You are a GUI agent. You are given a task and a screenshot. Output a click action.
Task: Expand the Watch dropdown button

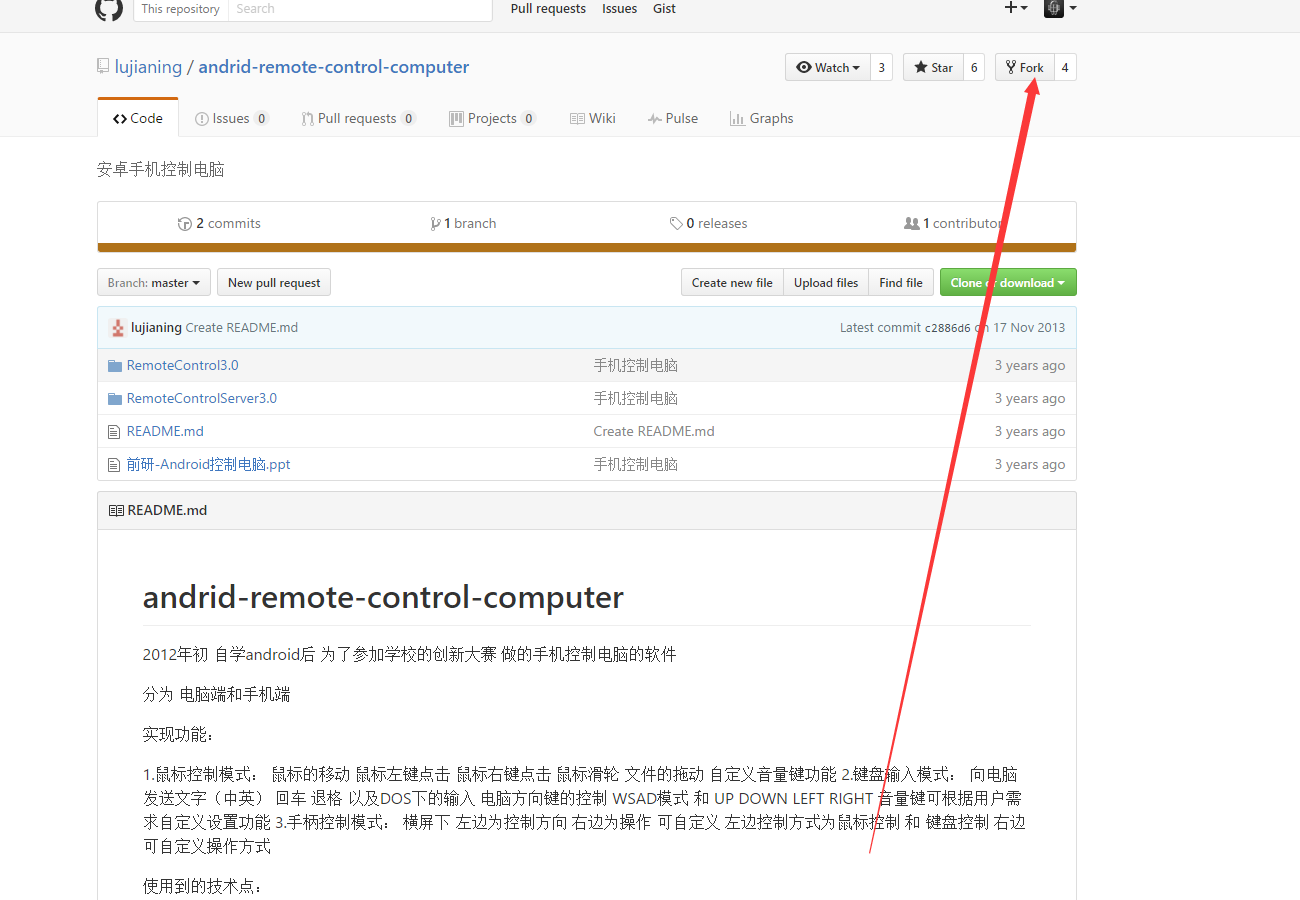click(828, 67)
